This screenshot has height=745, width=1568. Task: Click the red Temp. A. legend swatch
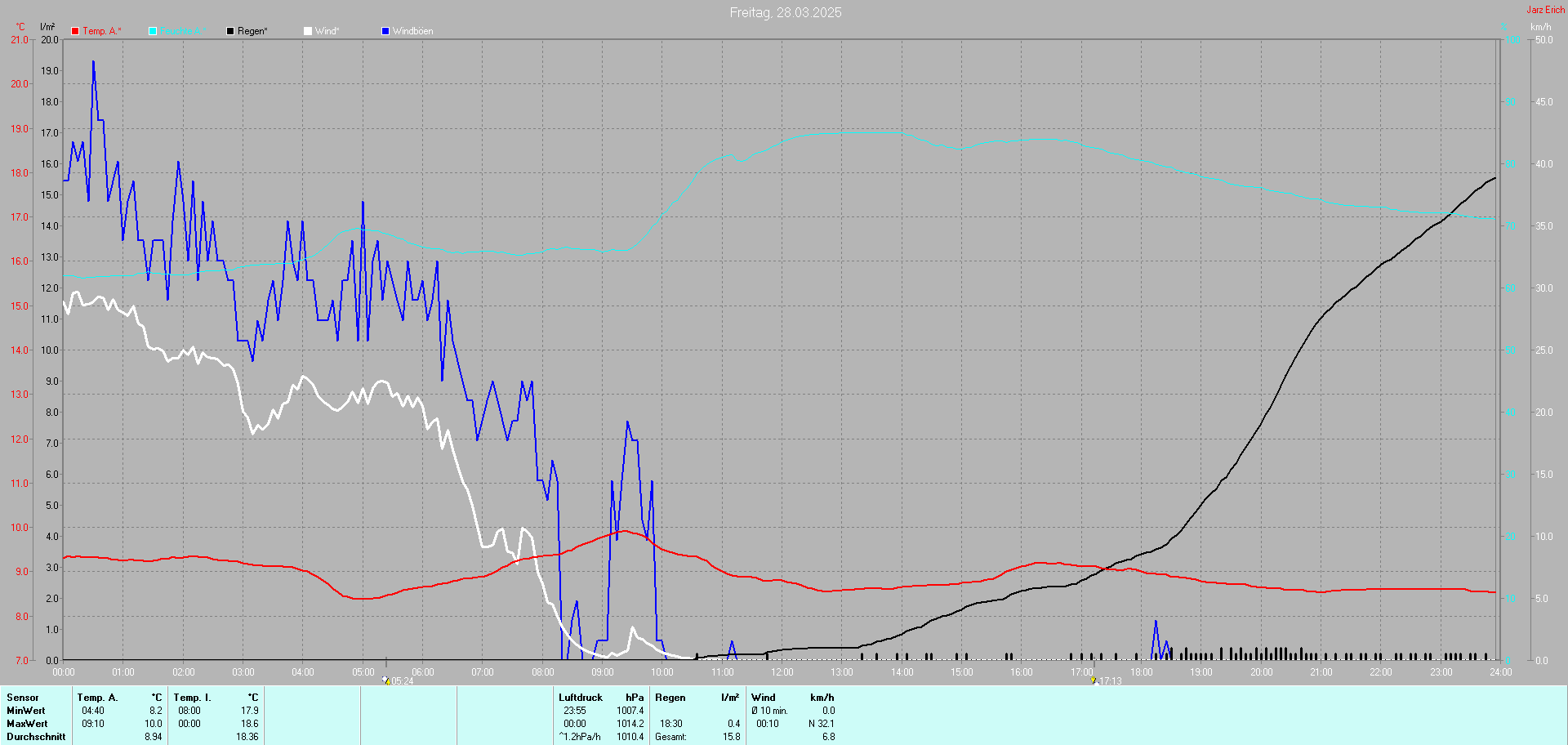point(75,31)
